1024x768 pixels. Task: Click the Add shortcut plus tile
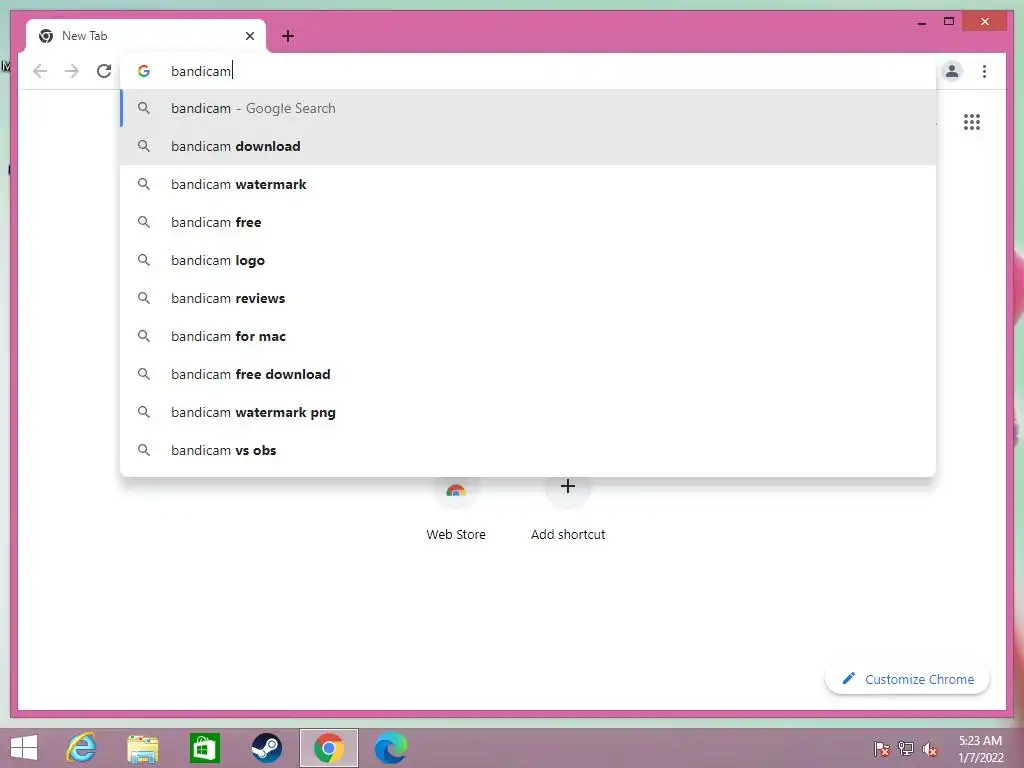[568, 513]
